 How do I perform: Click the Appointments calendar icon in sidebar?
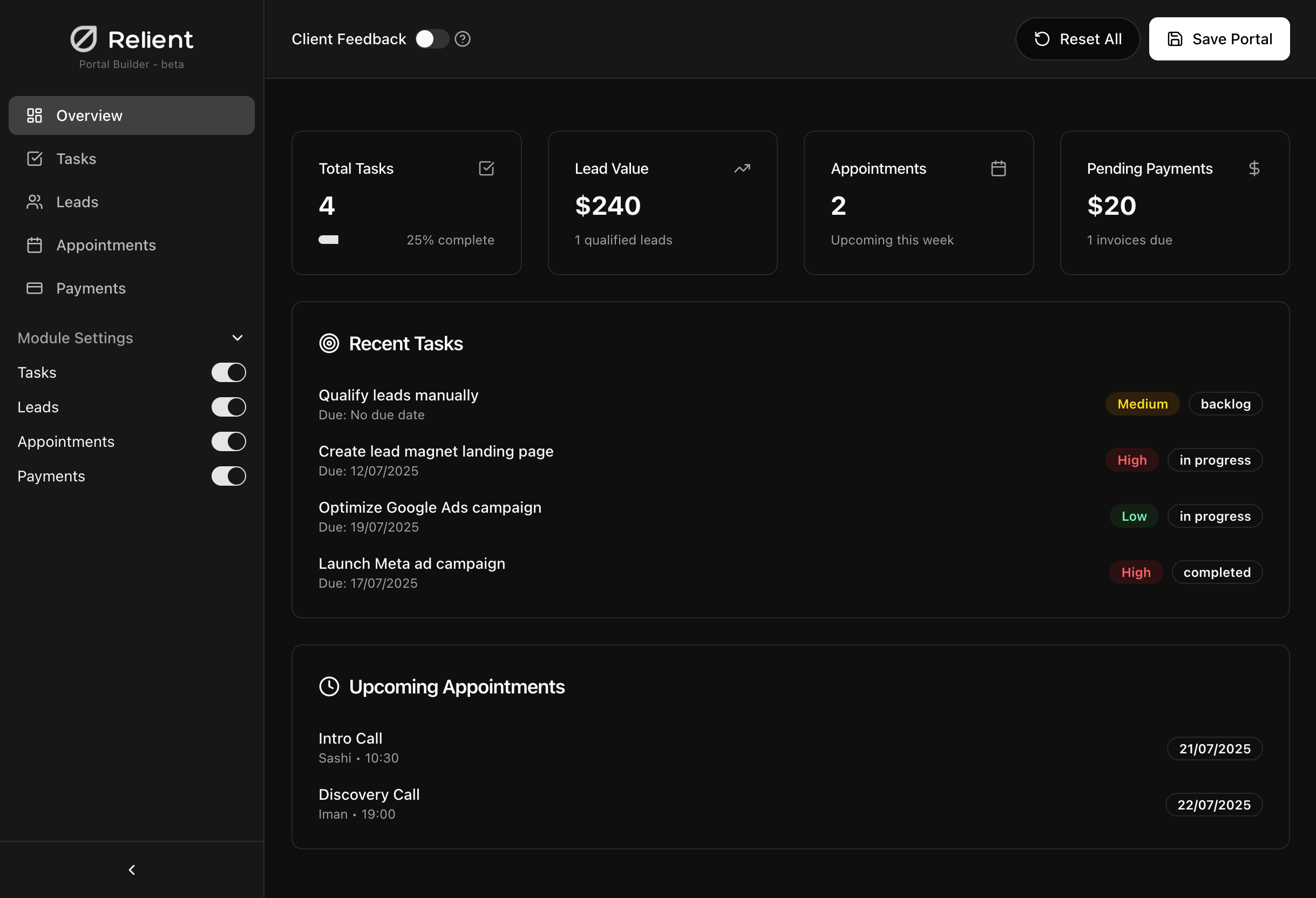[x=35, y=244]
